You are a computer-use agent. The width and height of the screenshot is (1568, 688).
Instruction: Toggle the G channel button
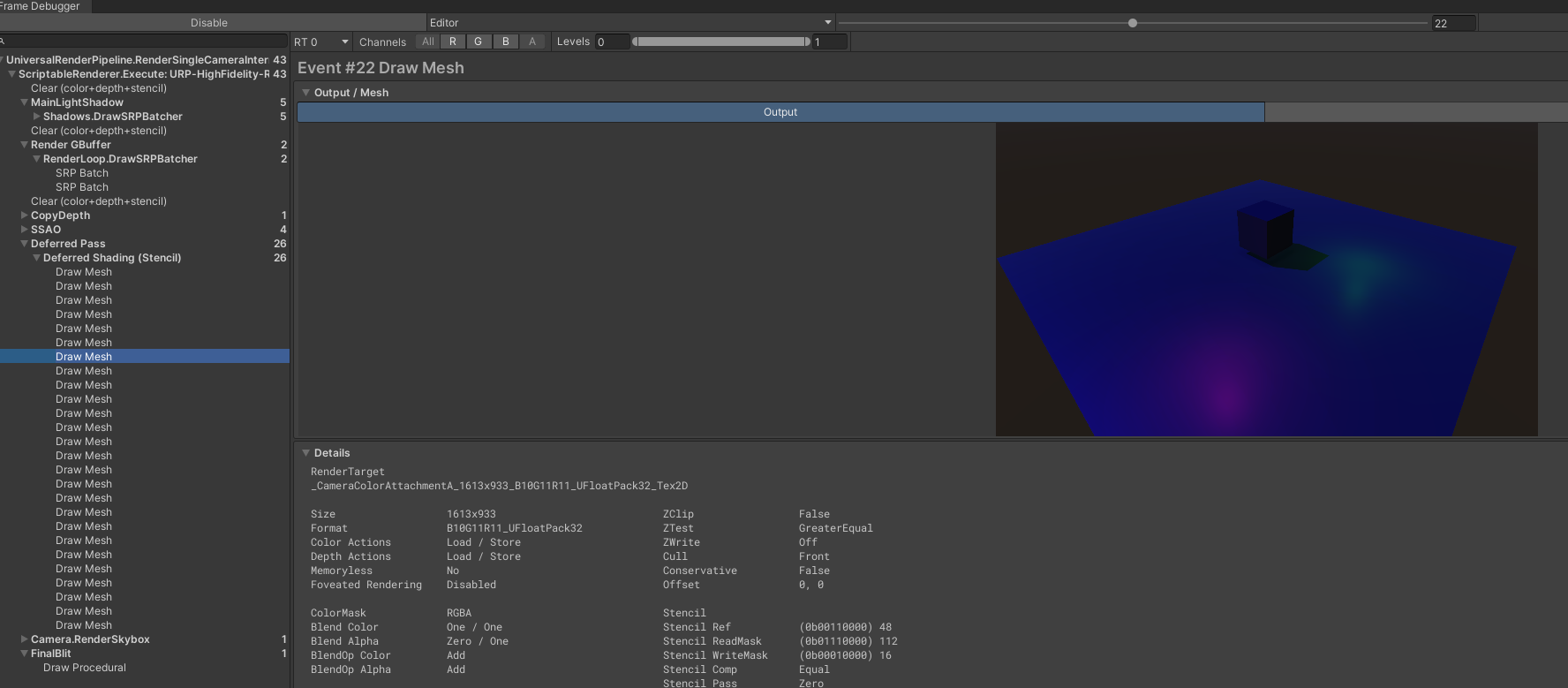479,42
